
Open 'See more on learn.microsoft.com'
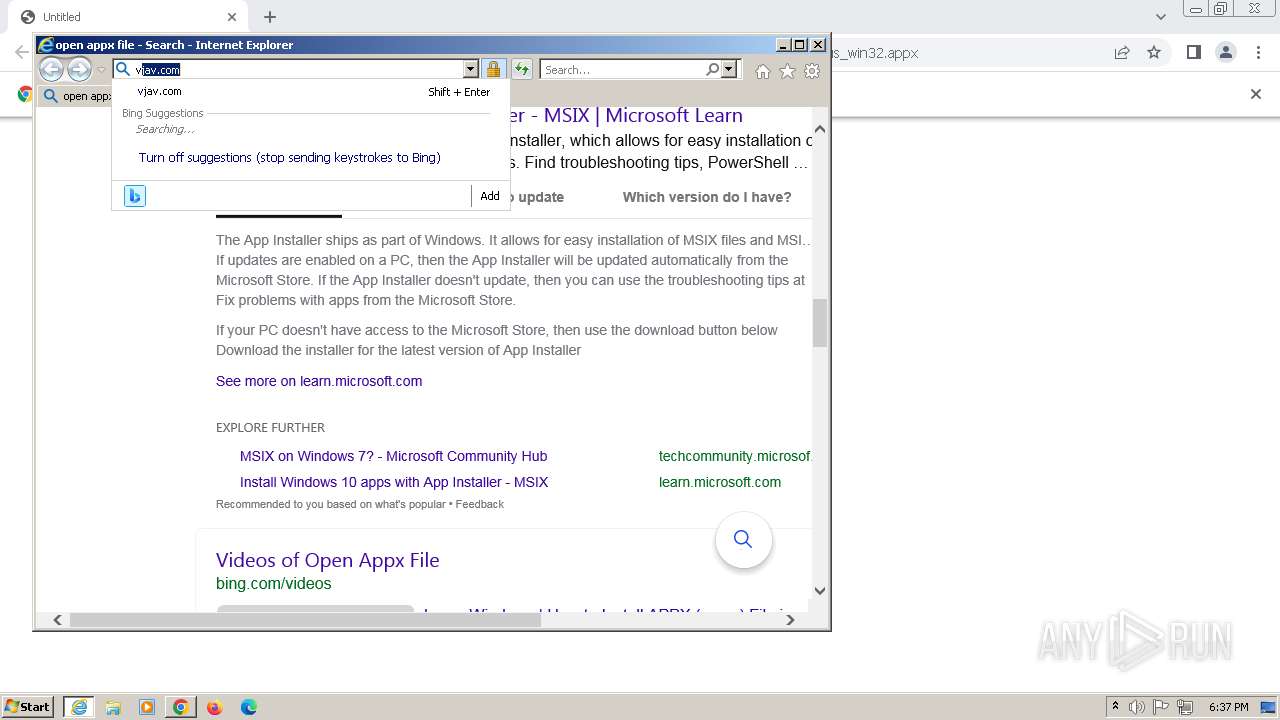click(319, 381)
